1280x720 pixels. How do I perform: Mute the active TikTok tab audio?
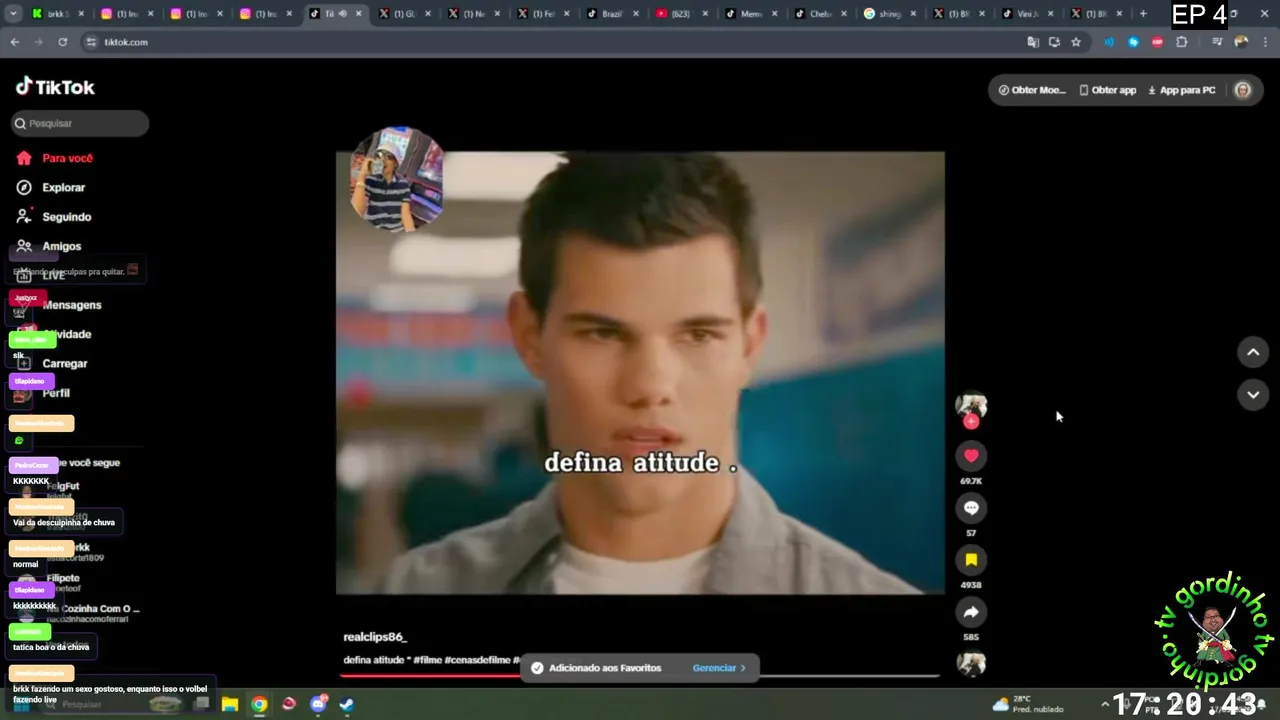coord(342,14)
